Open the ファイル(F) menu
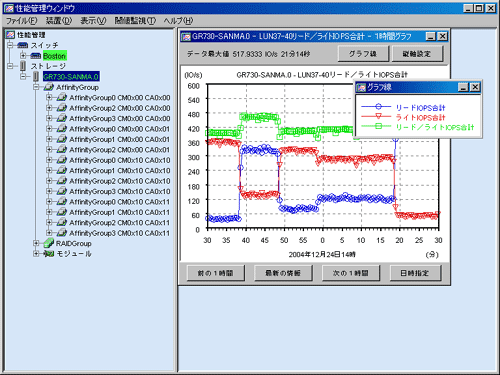This screenshot has width=500, height=375. point(22,21)
